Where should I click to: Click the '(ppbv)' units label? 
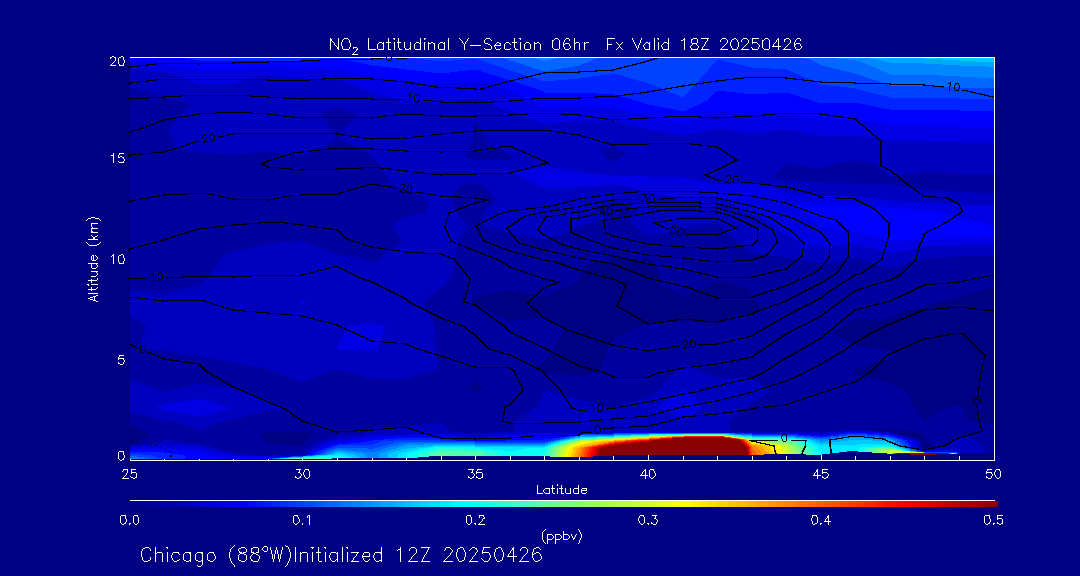point(561,536)
